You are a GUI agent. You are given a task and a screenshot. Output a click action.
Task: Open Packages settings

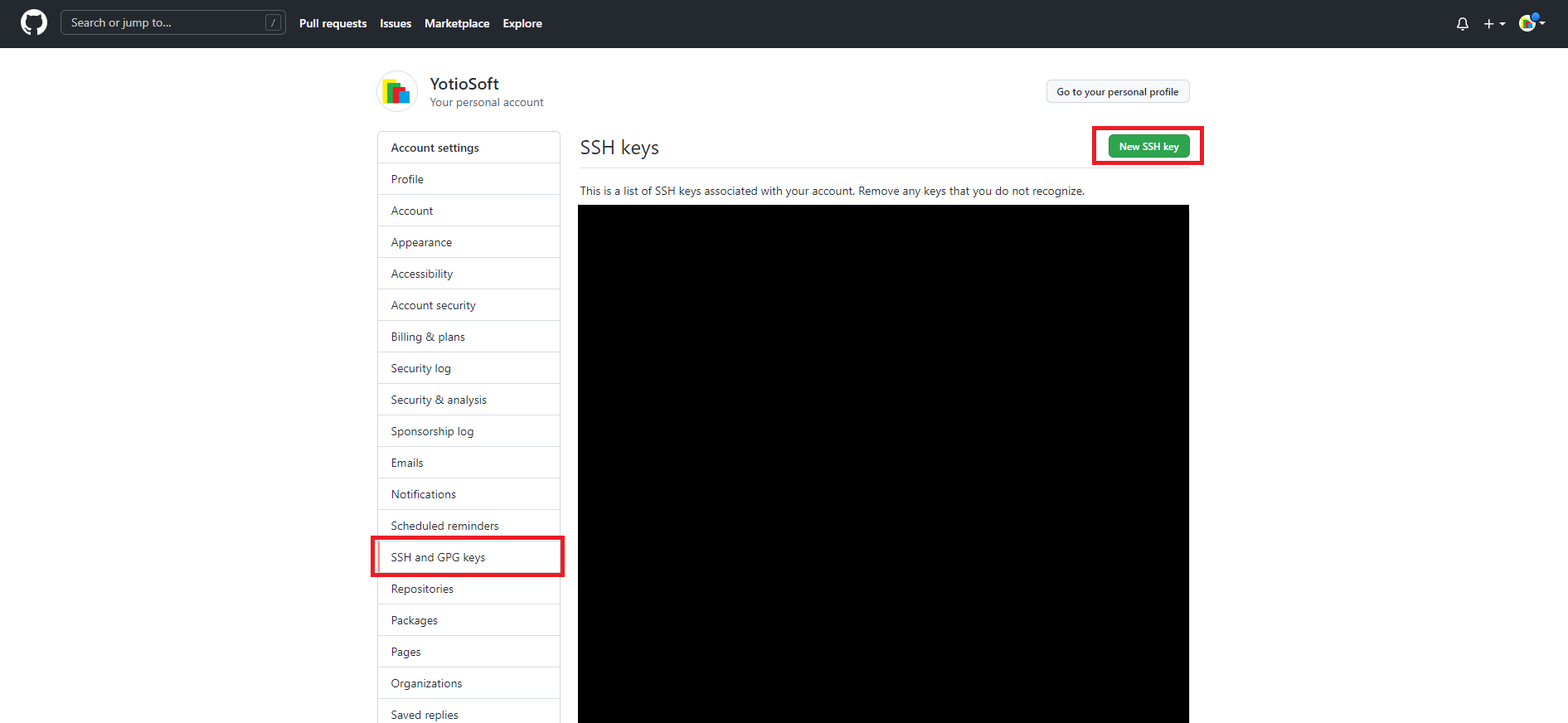468,620
